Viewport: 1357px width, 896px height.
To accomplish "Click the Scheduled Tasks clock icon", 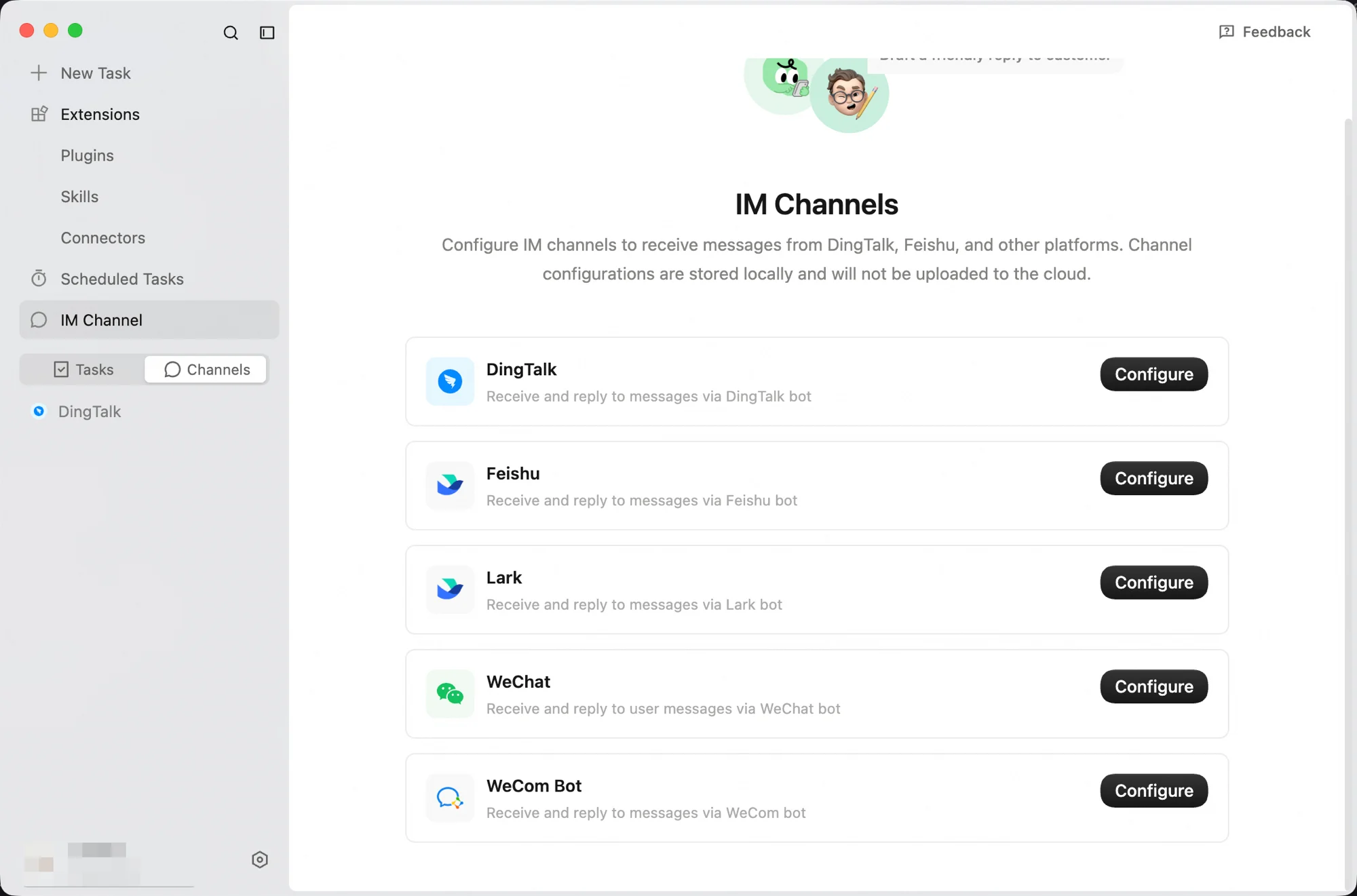I will pyautogui.click(x=39, y=279).
